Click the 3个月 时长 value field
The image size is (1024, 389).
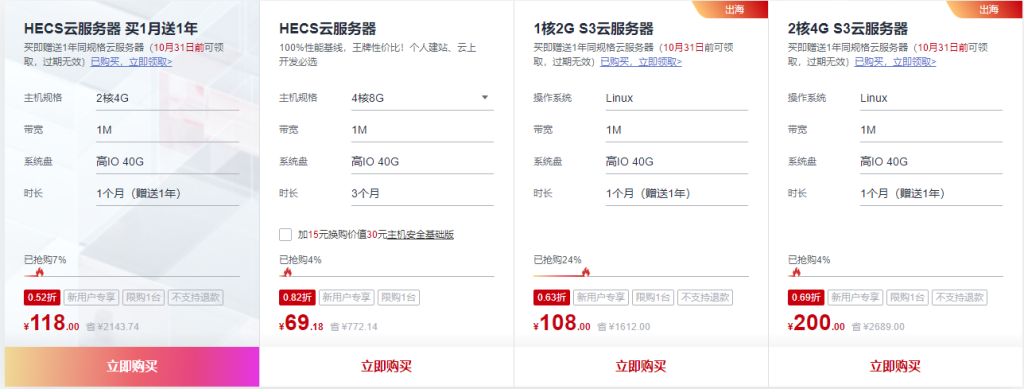(422, 193)
